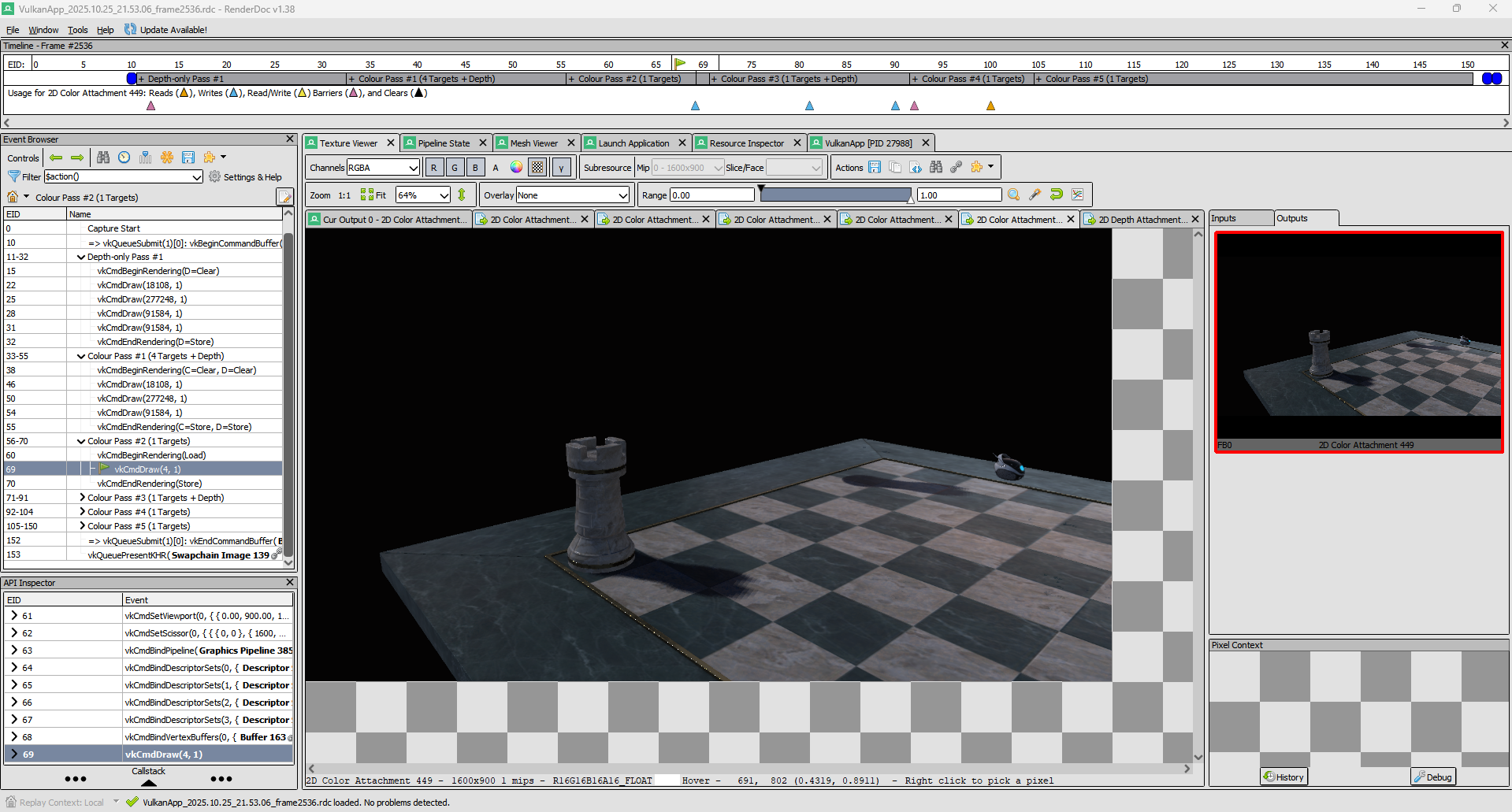Toggle the alpha A channel button
Viewport: 1512px width, 812px height.
coord(496,168)
